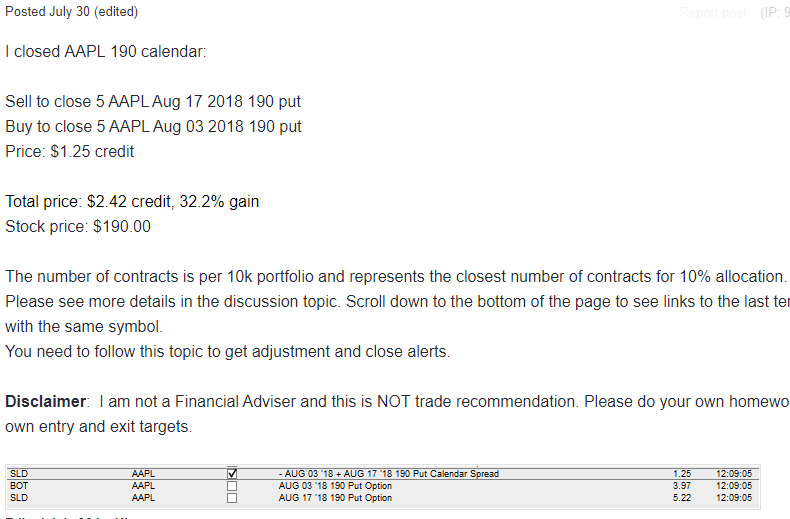
Task: Click the 'I closed AAPL 190 calendar' line
Action: [106, 51]
